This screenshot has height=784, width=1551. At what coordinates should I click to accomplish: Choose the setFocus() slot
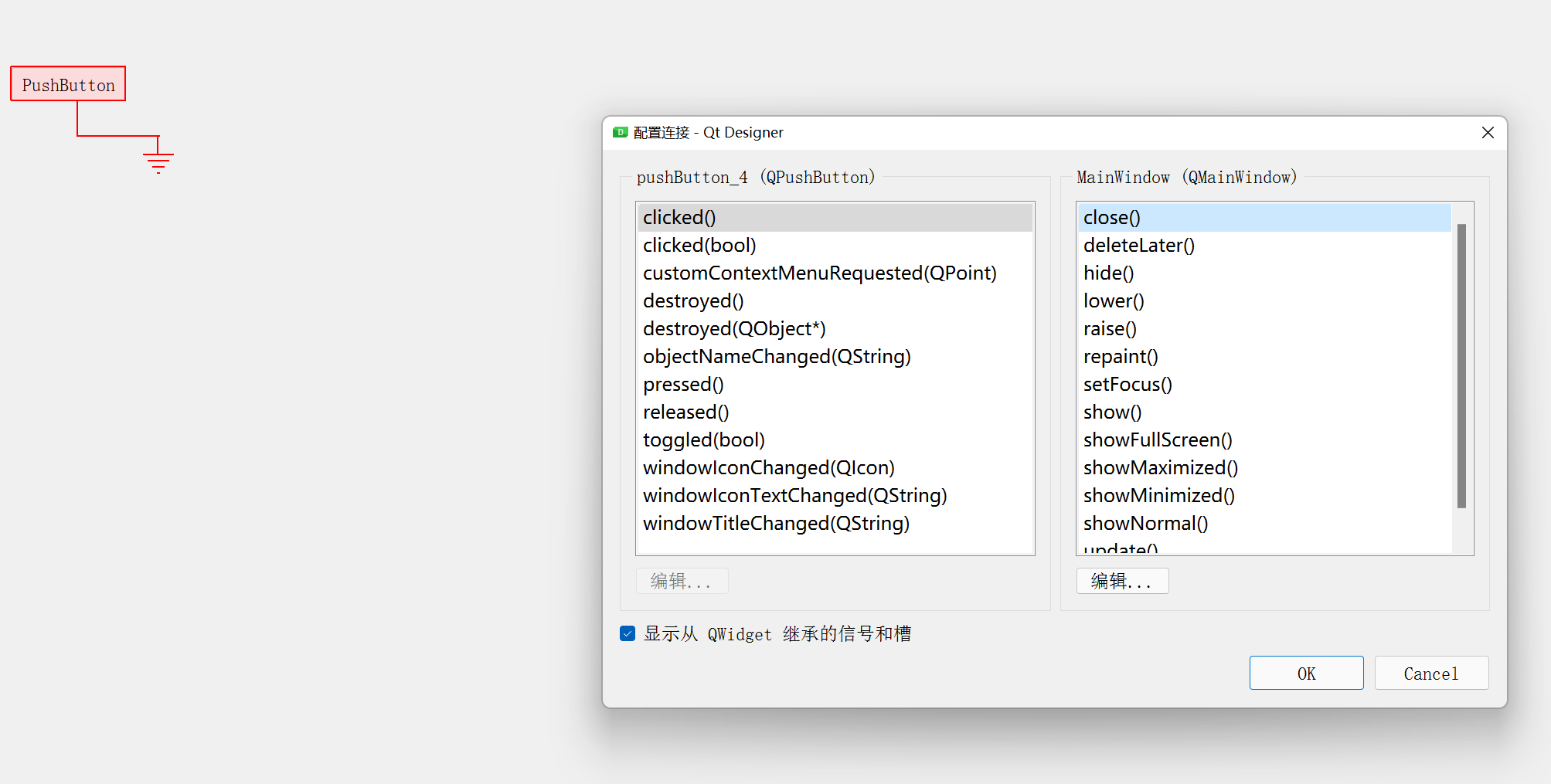[x=1127, y=384]
